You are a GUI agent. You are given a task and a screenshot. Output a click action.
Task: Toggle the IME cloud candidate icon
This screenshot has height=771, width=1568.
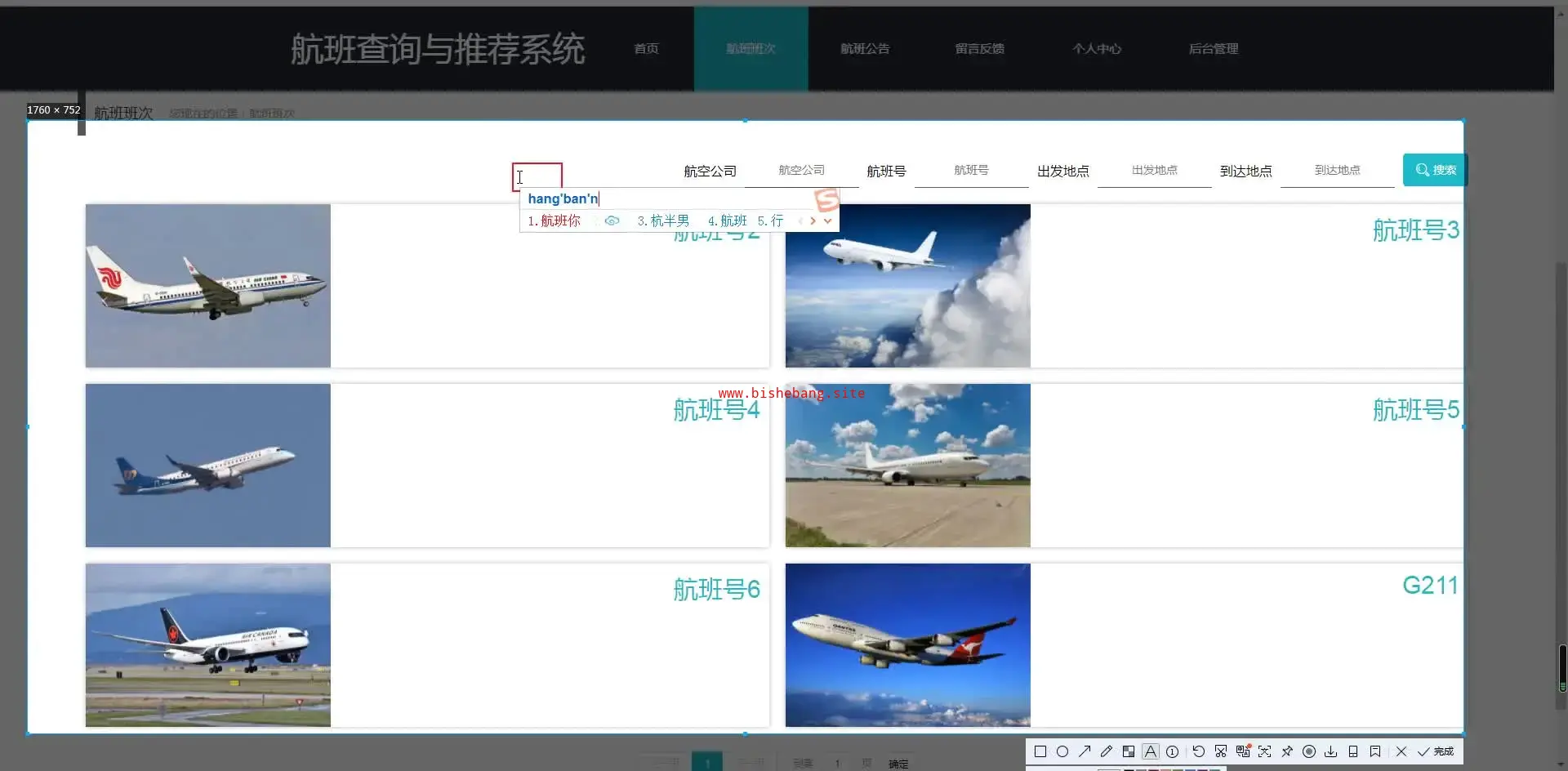(x=612, y=221)
